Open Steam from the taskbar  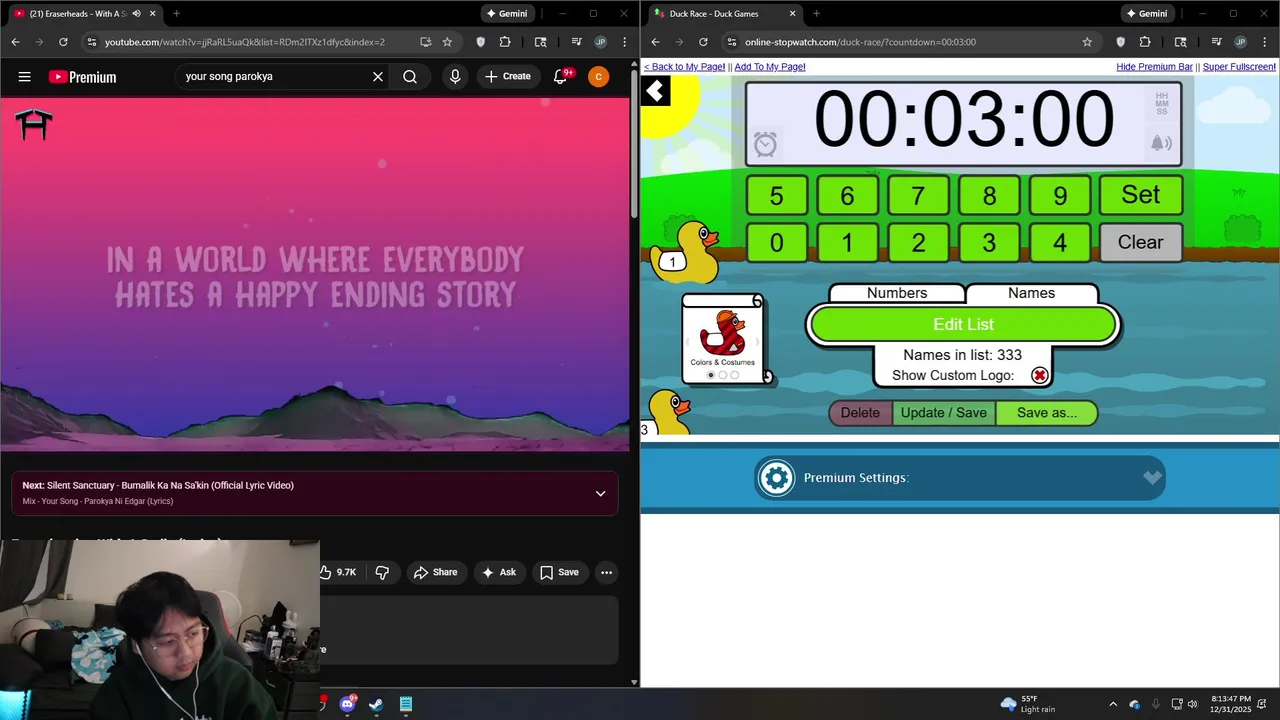tap(376, 704)
